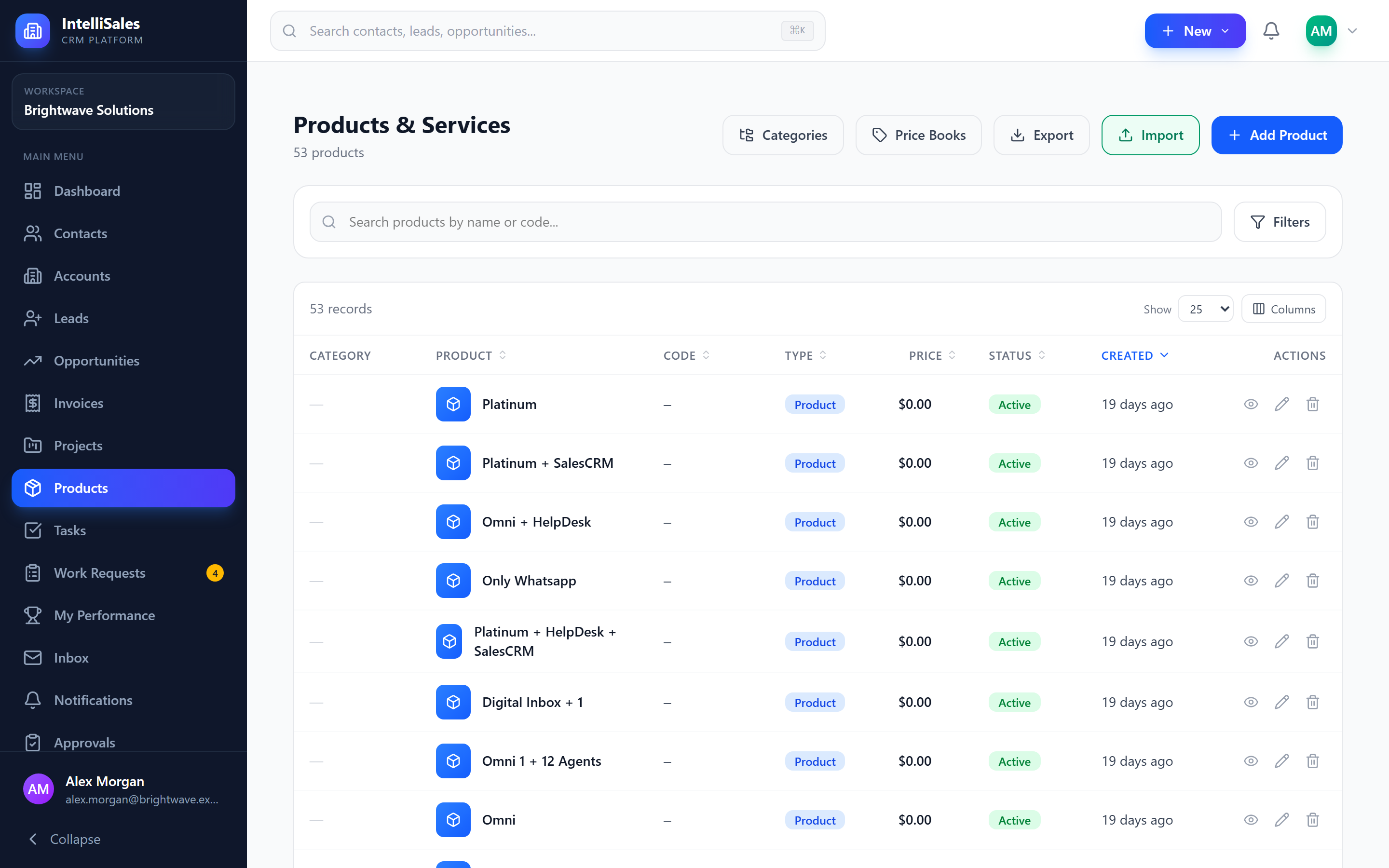Click the cube icon beside Only Whatsapp
Screen dimensions: 1389x868
(x=453, y=581)
